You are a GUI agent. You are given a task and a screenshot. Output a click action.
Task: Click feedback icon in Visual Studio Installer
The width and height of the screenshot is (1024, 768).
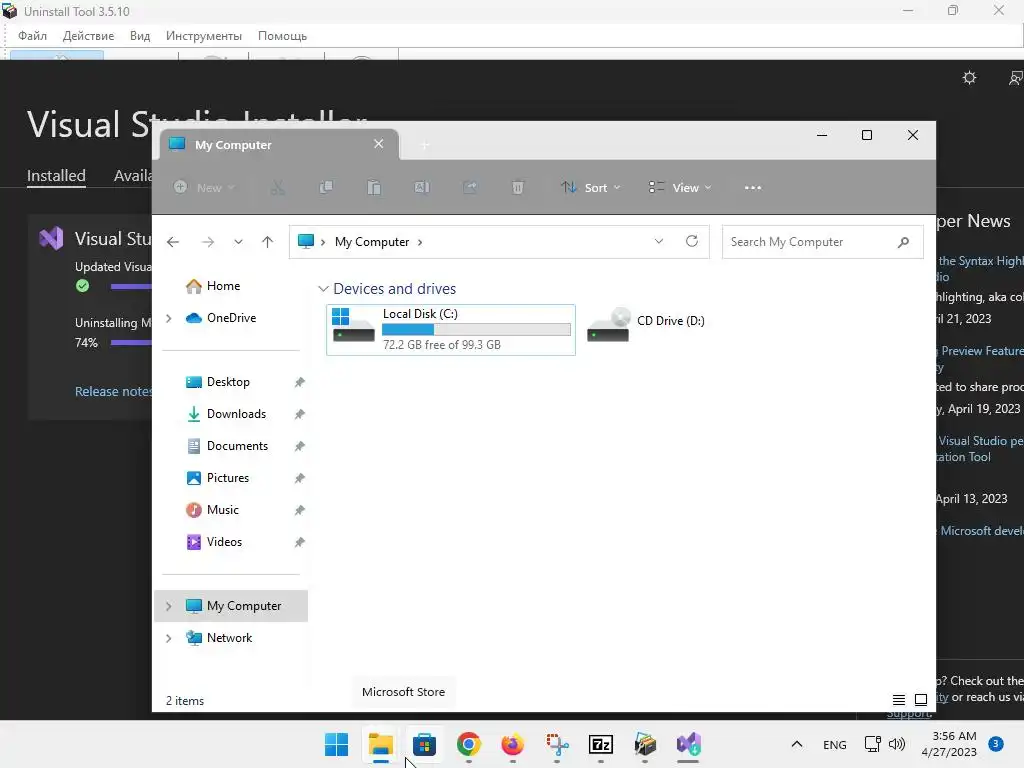pos(1016,78)
